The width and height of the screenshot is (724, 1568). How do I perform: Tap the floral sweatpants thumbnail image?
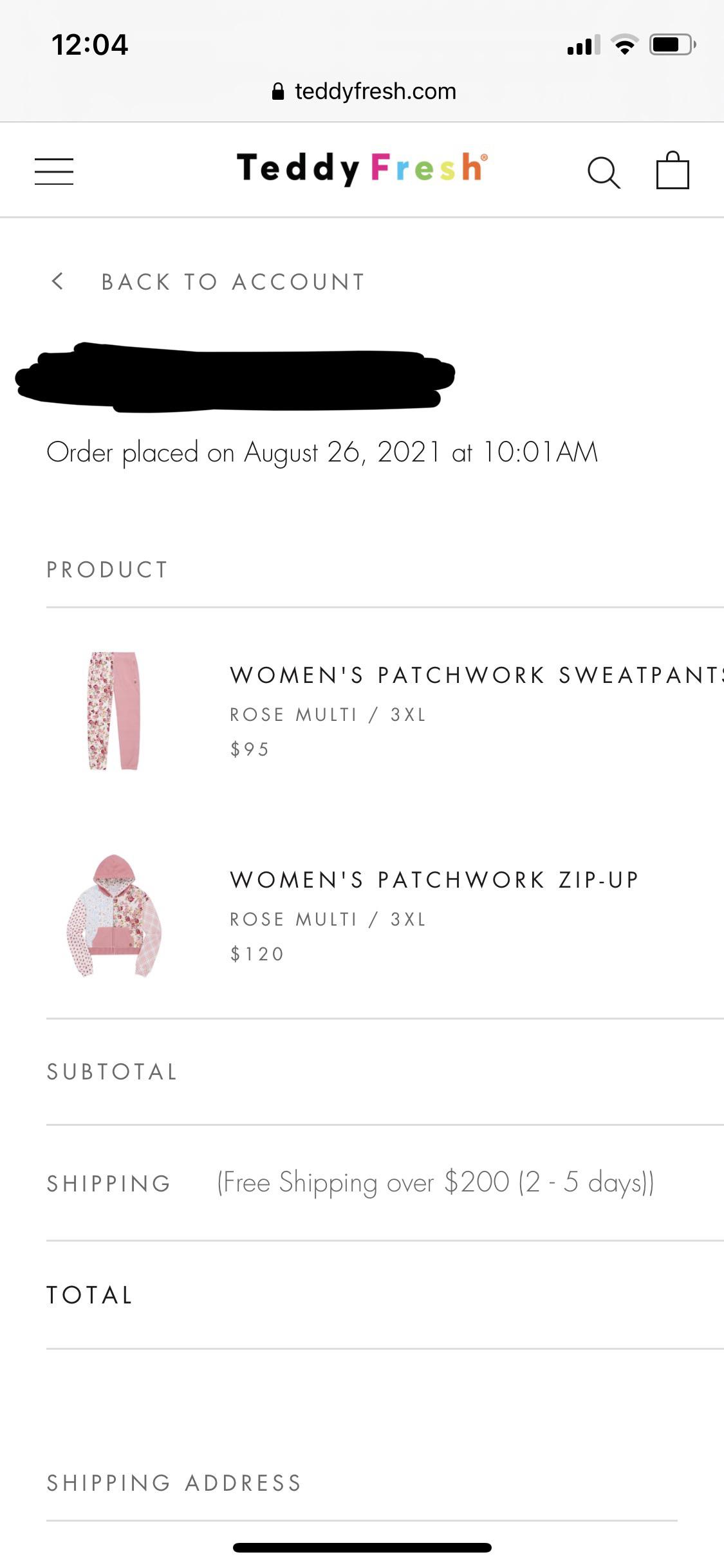point(114,711)
